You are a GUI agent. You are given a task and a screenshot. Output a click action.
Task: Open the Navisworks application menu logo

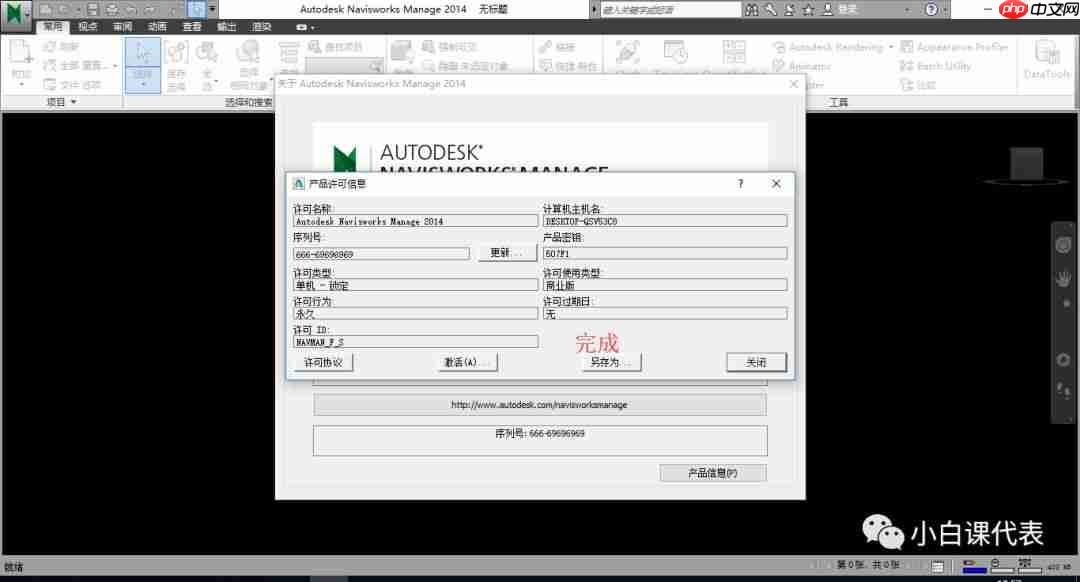(x=15, y=14)
